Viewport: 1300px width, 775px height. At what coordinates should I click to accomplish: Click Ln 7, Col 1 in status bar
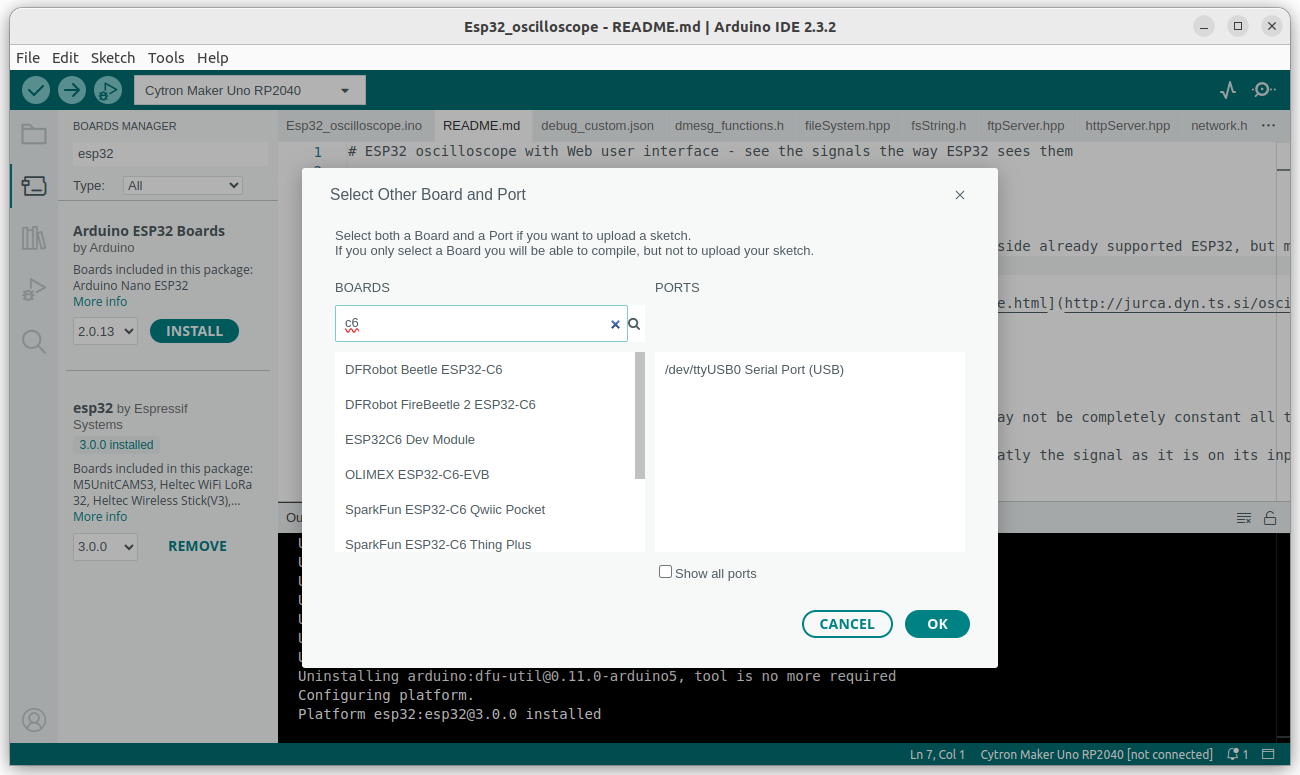point(937,754)
